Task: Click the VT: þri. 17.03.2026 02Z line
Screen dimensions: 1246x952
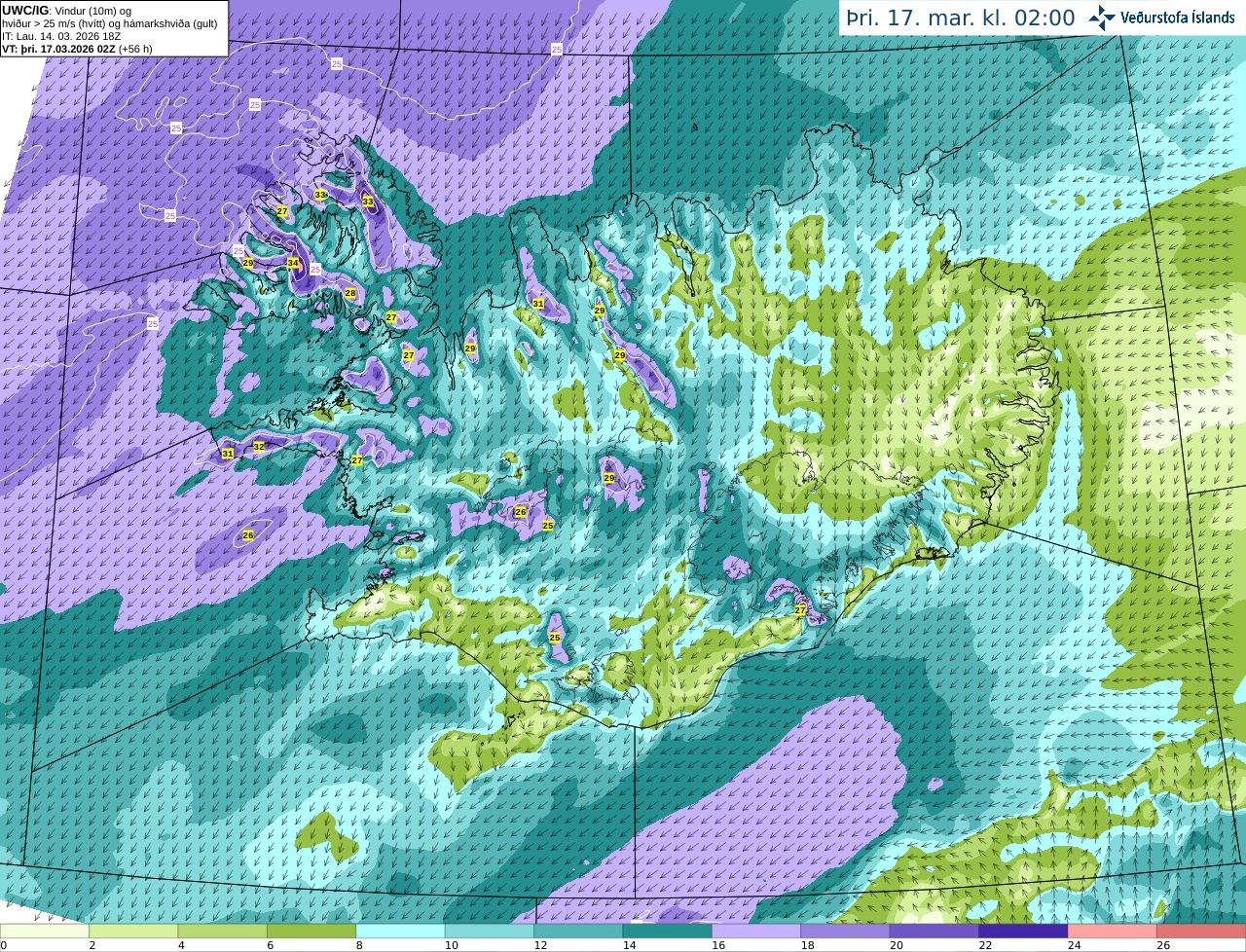Action: point(77,49)
